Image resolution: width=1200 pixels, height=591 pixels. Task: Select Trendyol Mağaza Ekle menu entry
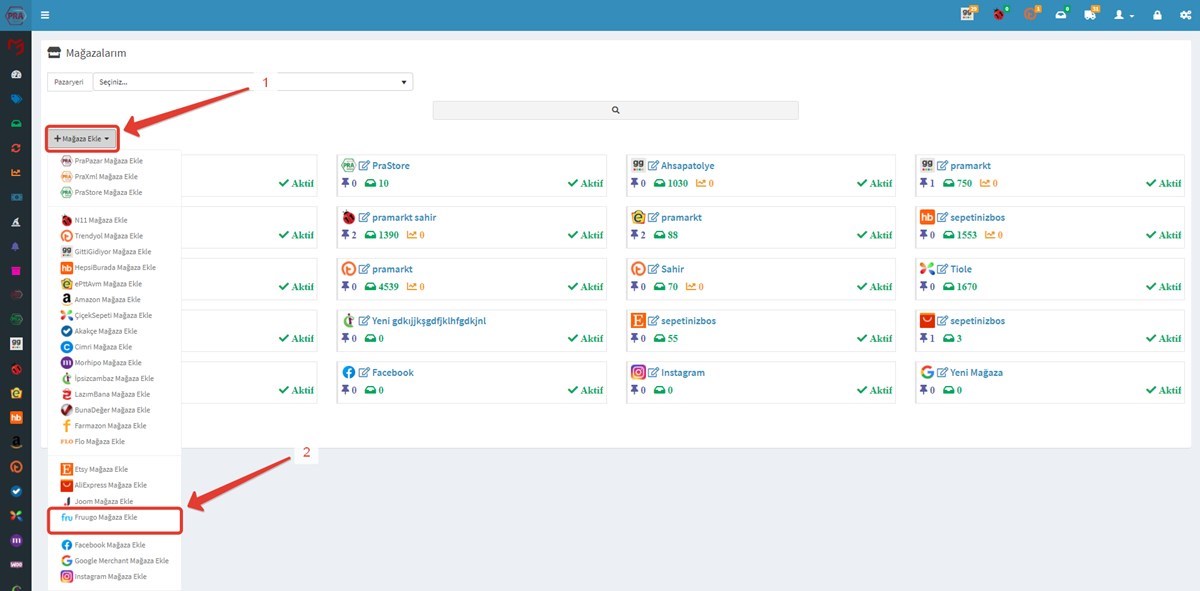(x=109, y=236)
